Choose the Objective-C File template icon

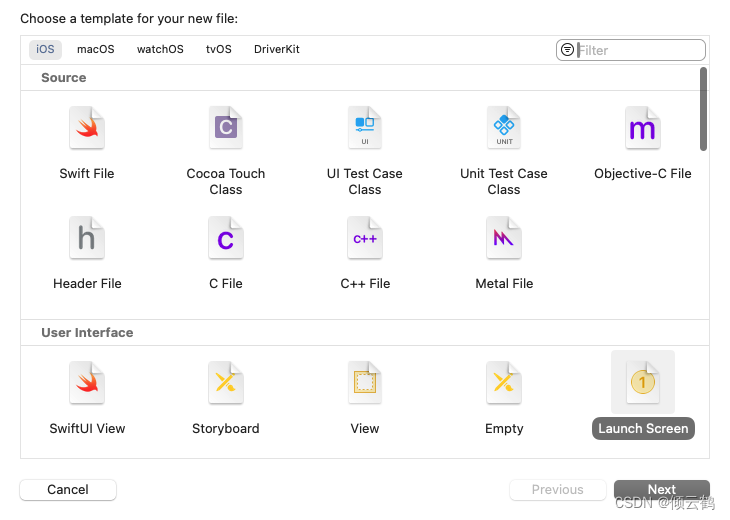(642, 128)
